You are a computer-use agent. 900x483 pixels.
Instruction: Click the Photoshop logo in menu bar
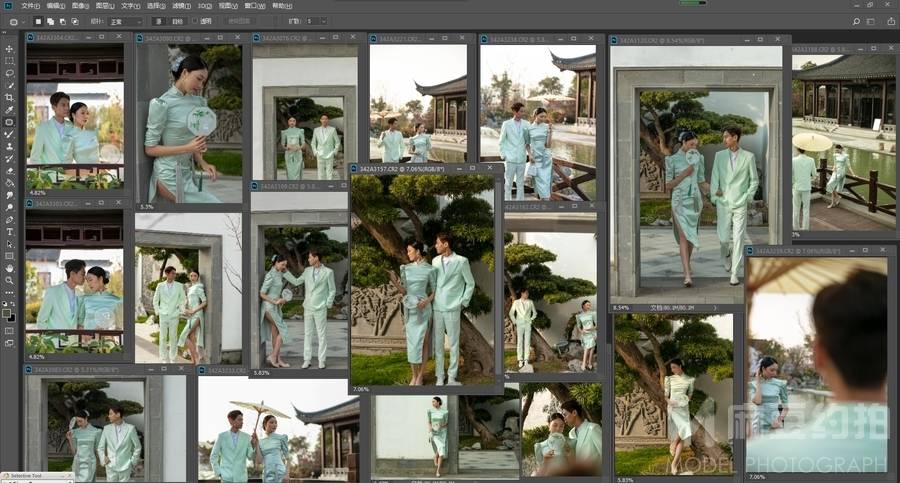click(x=8, y=5)
